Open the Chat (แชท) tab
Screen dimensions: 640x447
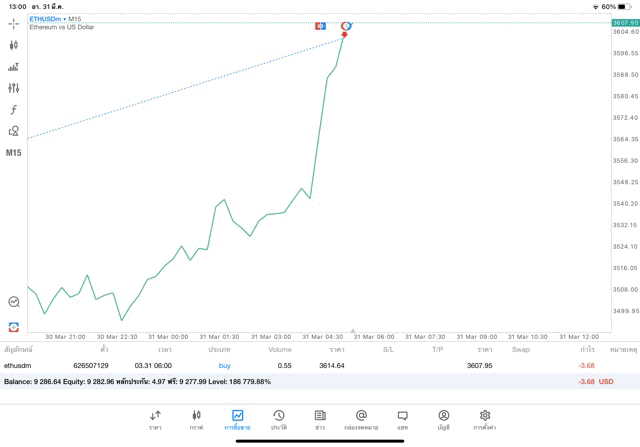click(x=402, y=420)
